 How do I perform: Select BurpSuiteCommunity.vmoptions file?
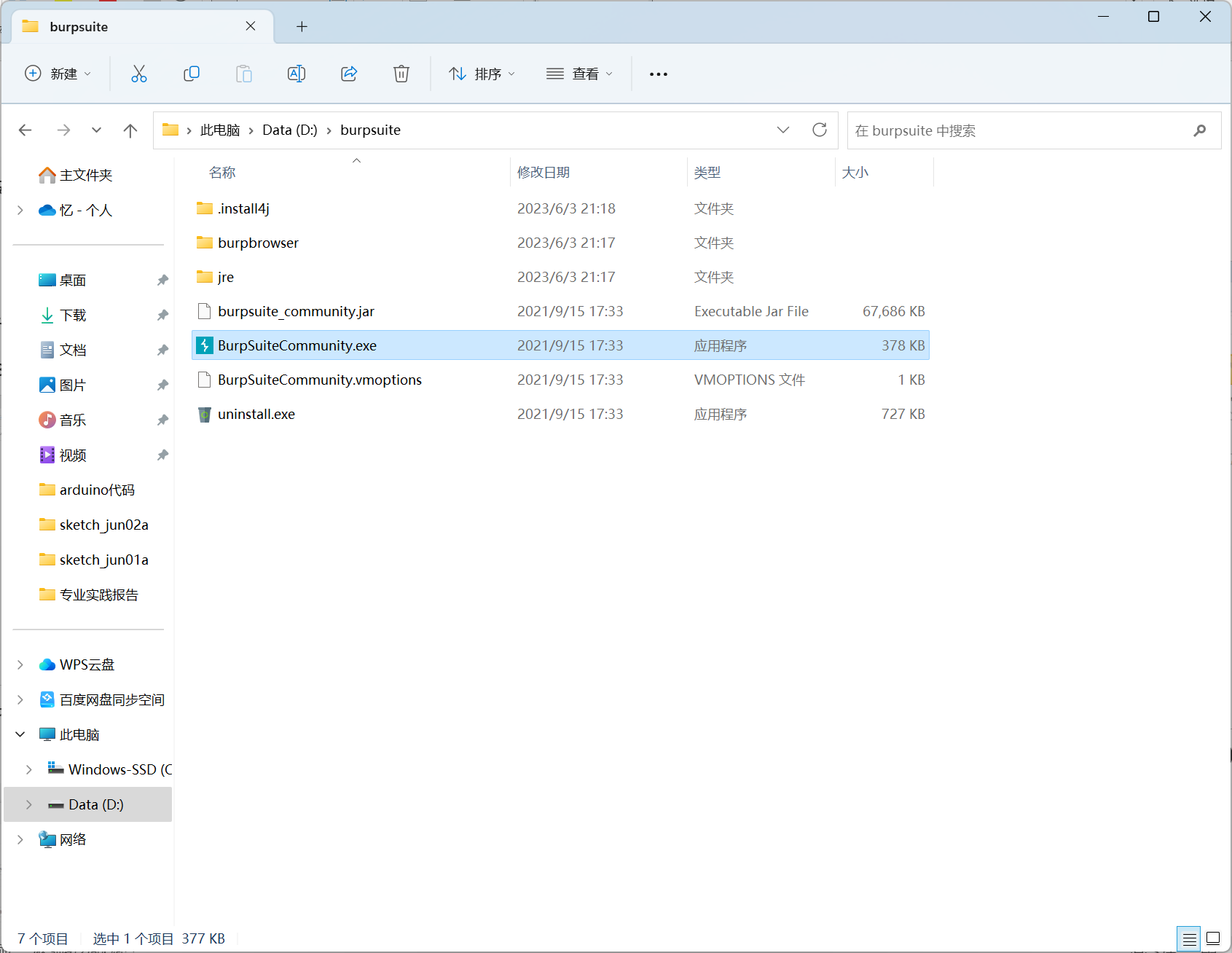(x=560, y=380)
